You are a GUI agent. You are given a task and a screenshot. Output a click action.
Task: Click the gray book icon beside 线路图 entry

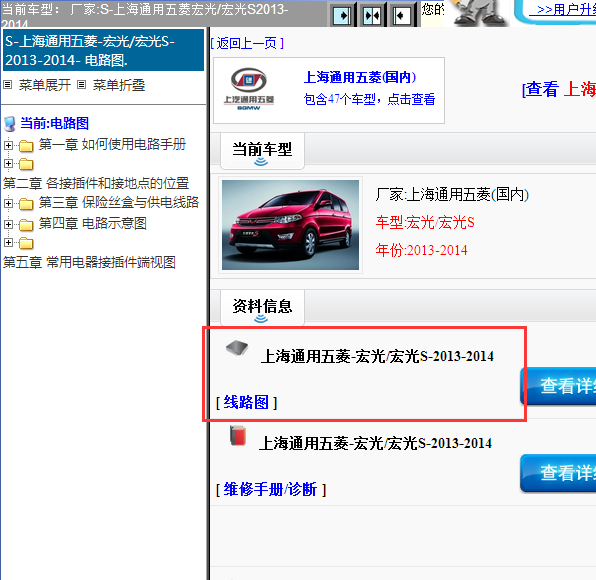tap(237, 347)
